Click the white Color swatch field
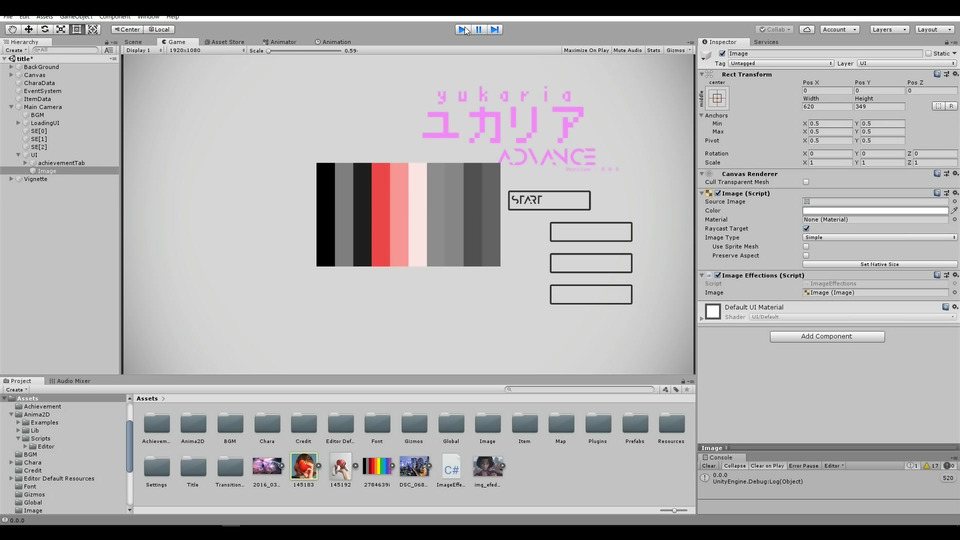 (x=875, y=210)
